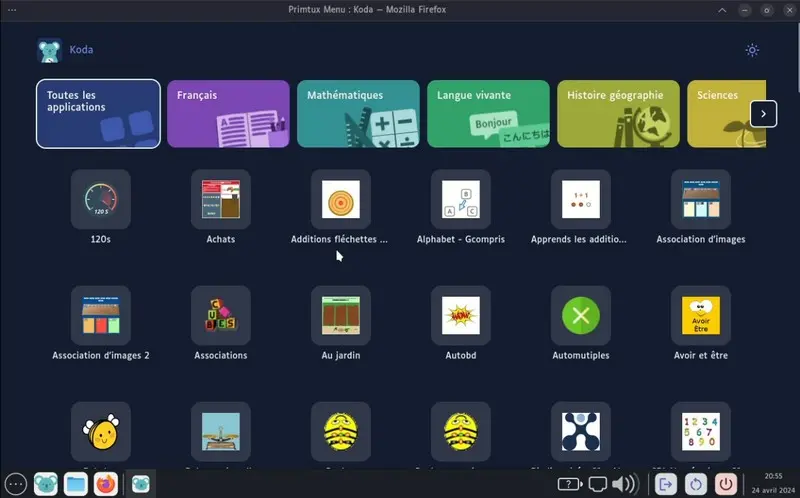Click the Koda logo in header
This screenshot has width=800, height=498.
pos(49,50)
